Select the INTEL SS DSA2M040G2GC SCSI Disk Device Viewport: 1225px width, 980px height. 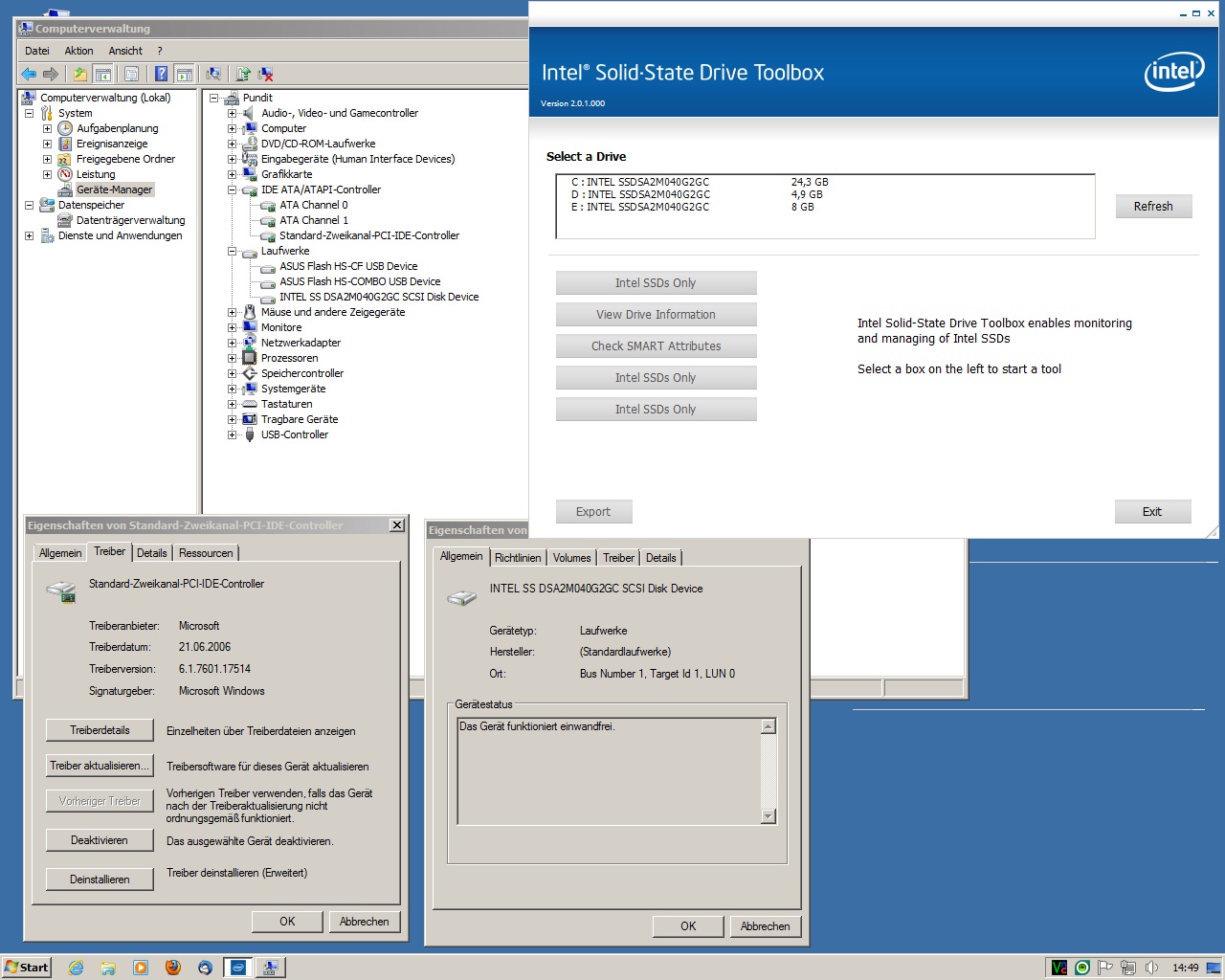379,297
